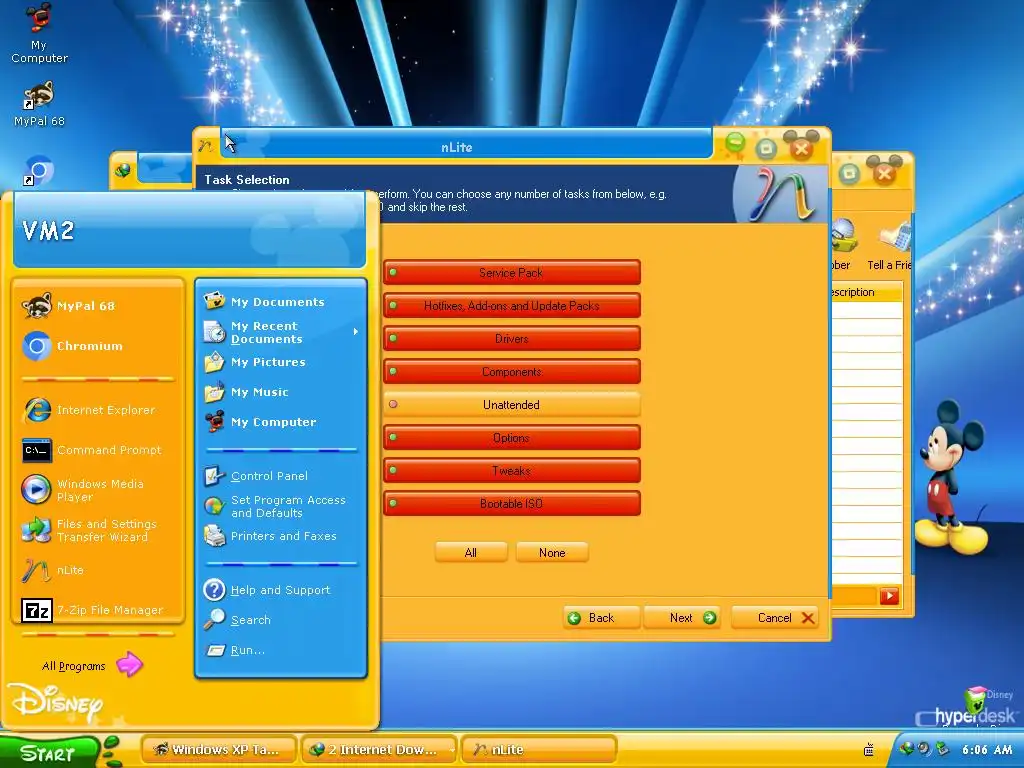Viewport: 1024px width, 768px height.
Task: Toggle the Service Pack task
Action: tap(511, 272)
